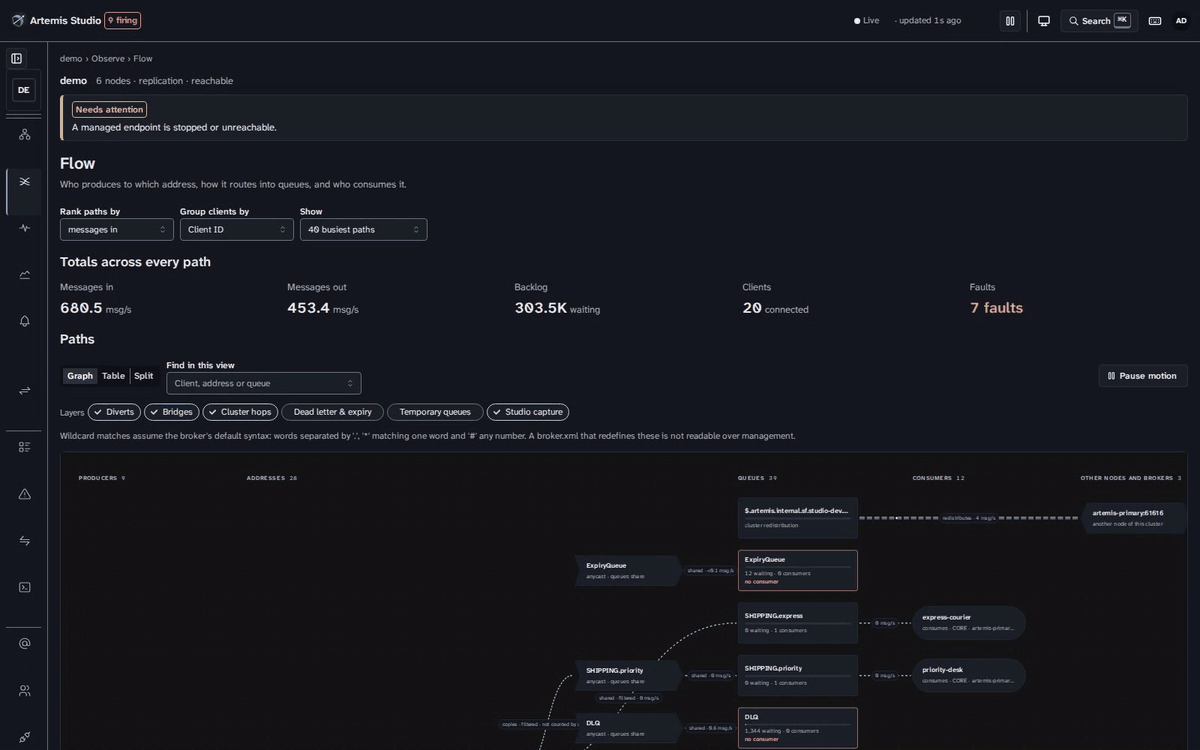Enable the Dead letter & expiry layer
Viewport: 1200px width, 750px height.
332,412
